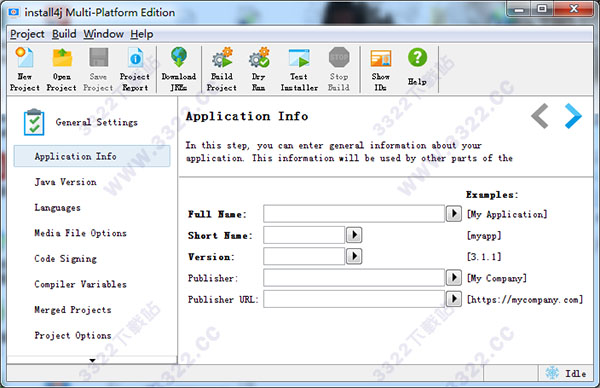Run a Dry Run build
This screenshot has width=600, height=388.
pos(259,69)
